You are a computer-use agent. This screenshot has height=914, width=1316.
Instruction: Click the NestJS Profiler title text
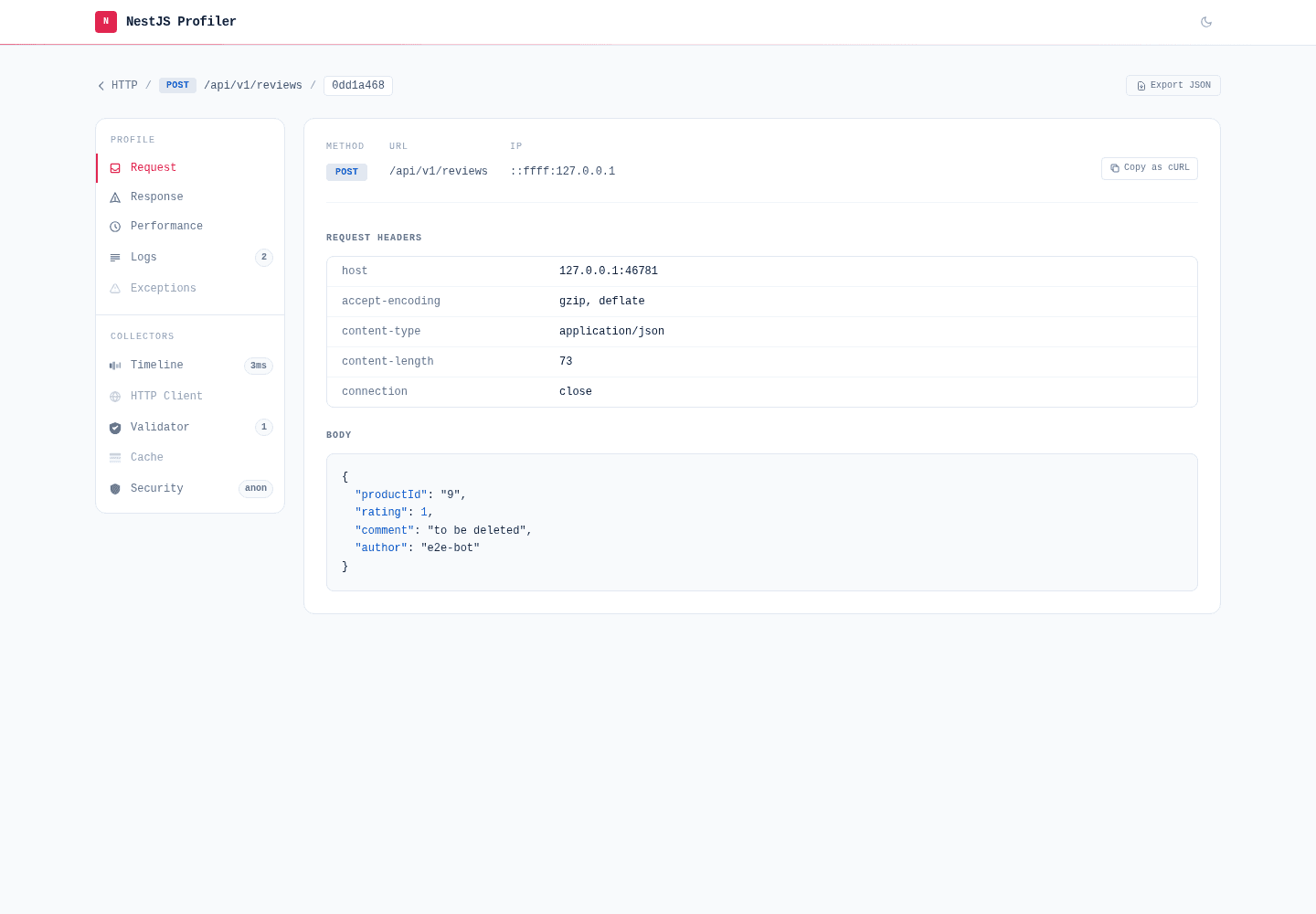(x=181, y=22)
